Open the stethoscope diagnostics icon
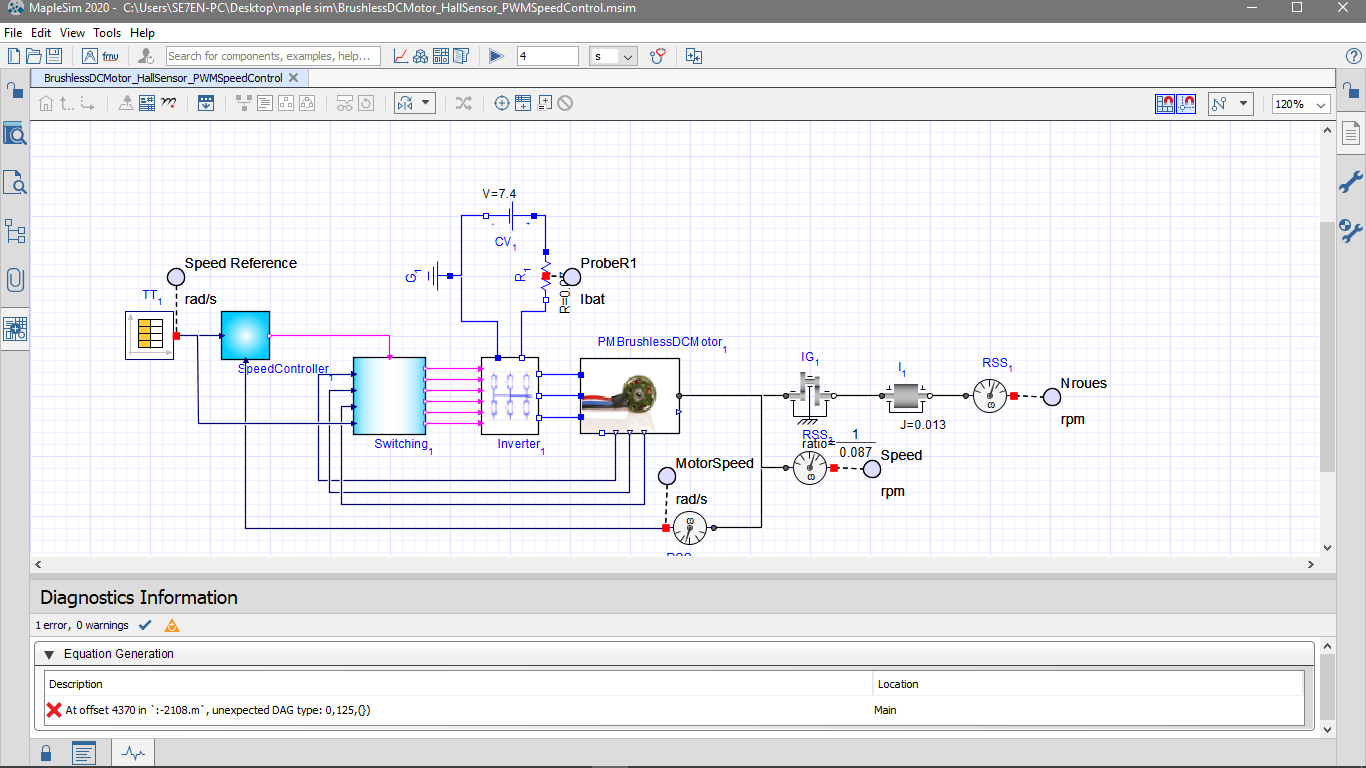Image resolution: width=1366 pixels, height=768 pixels. (x=658, y=56)
